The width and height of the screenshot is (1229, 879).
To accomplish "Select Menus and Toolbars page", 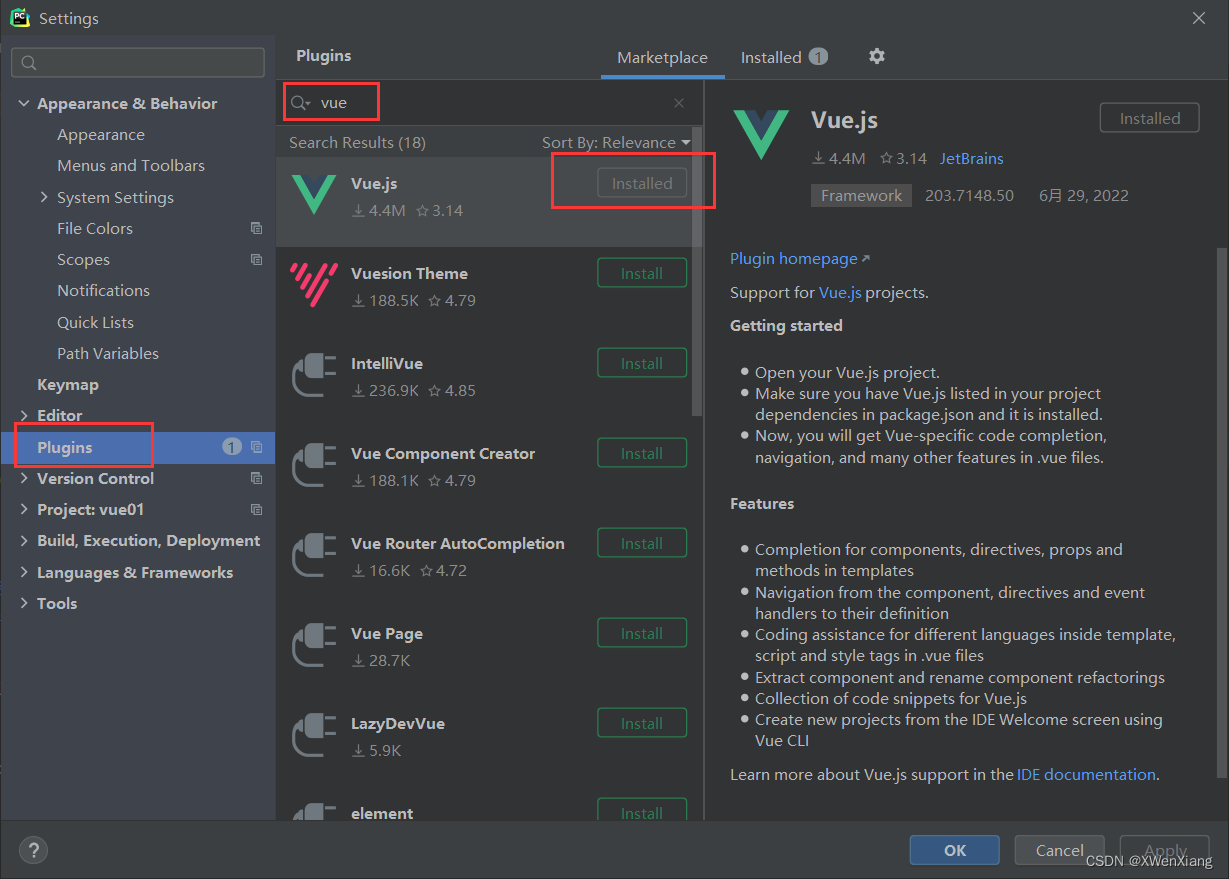I will pos(131,166).
